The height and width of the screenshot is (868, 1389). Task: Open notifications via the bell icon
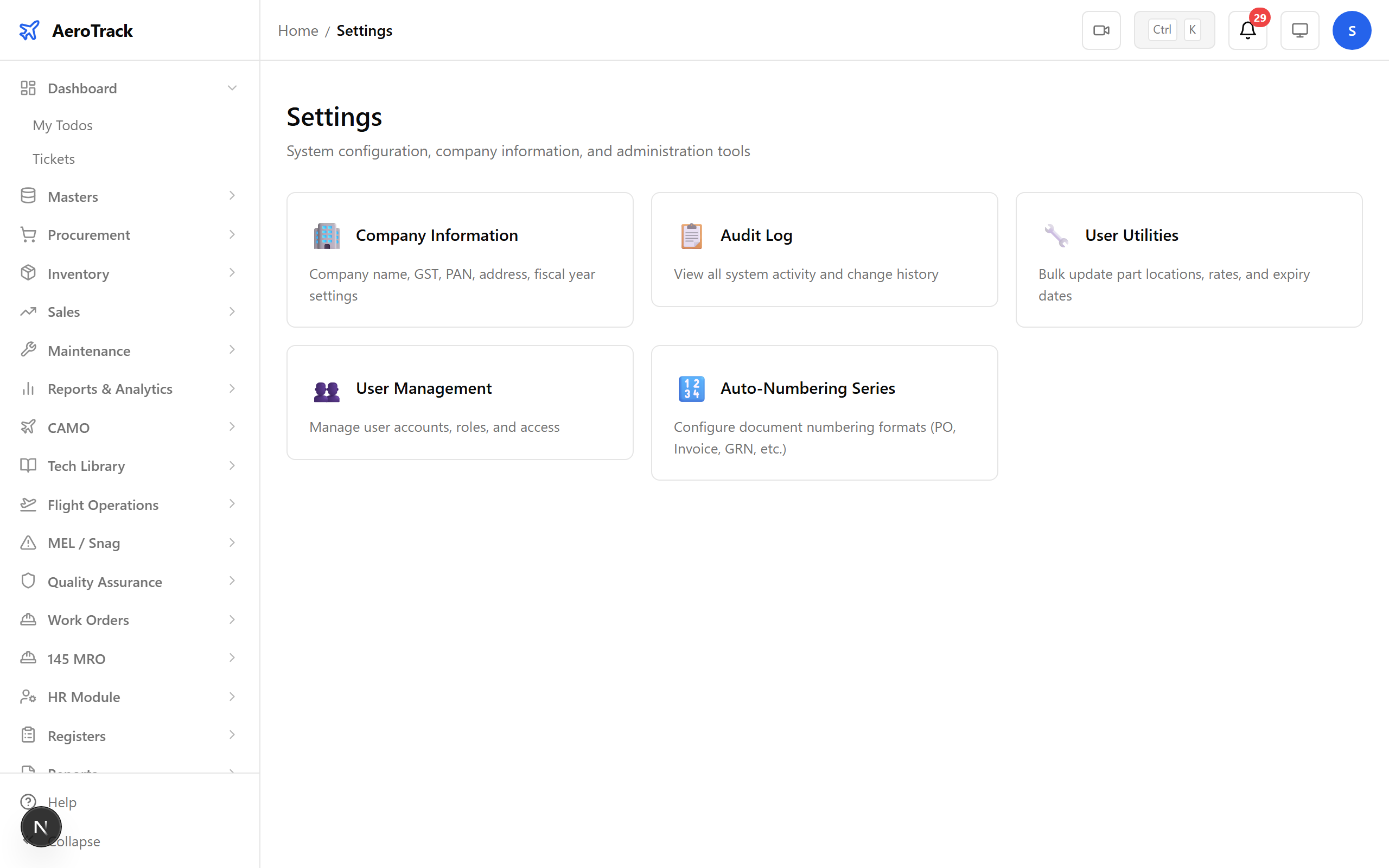point(1247,30)
